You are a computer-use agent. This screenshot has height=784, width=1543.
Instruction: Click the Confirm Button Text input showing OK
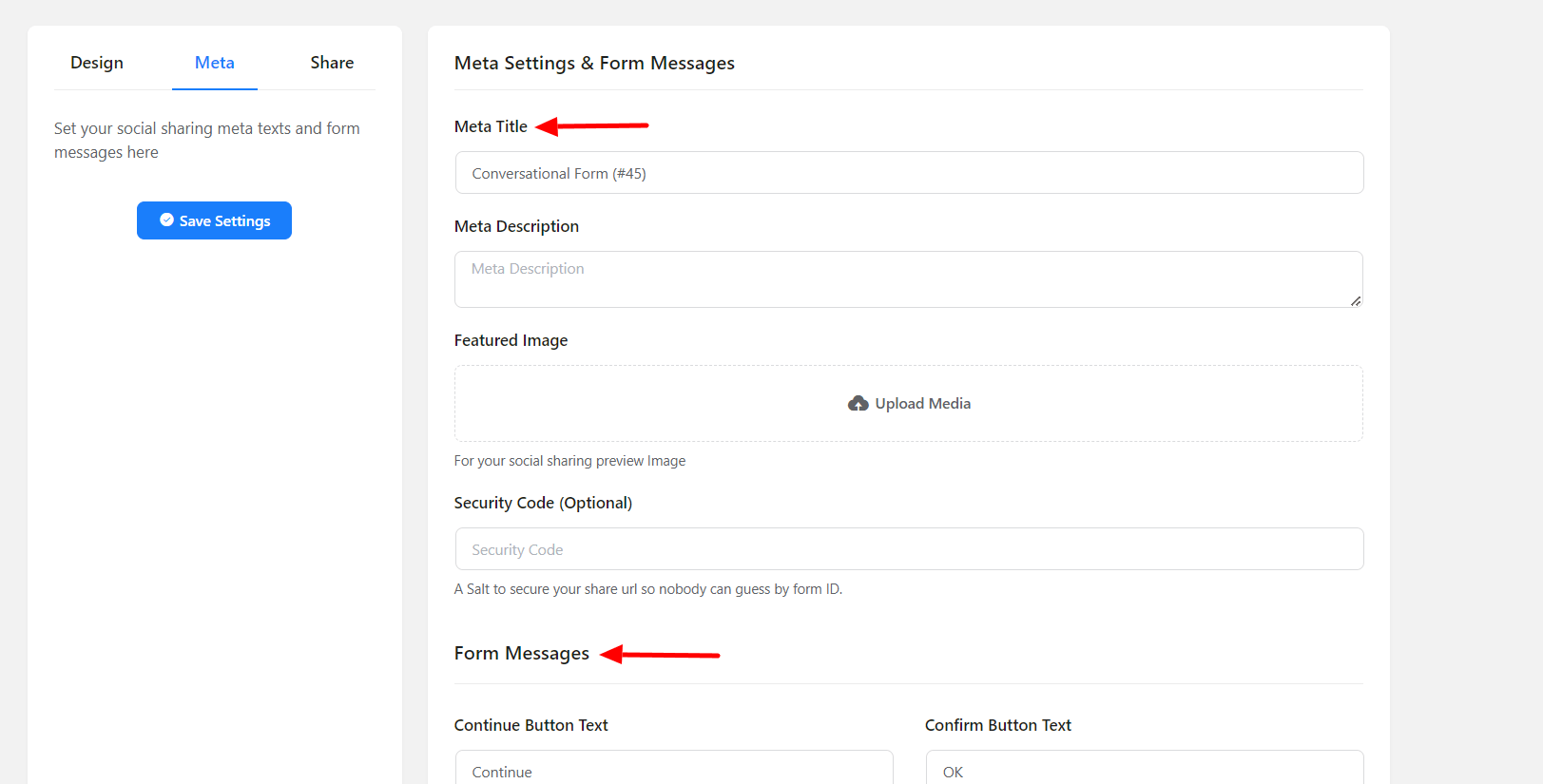coord(1145,771)
